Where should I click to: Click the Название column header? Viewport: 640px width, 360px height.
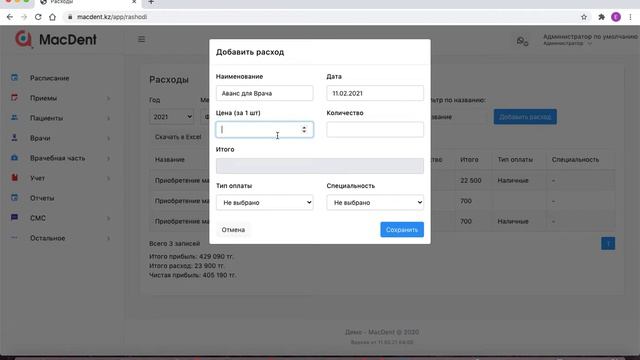coord(169,160)
